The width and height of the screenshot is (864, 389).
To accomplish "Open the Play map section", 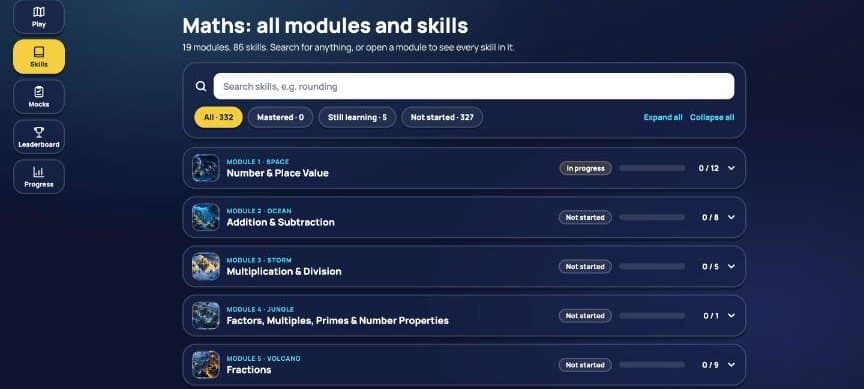I will tap(39, 17).
